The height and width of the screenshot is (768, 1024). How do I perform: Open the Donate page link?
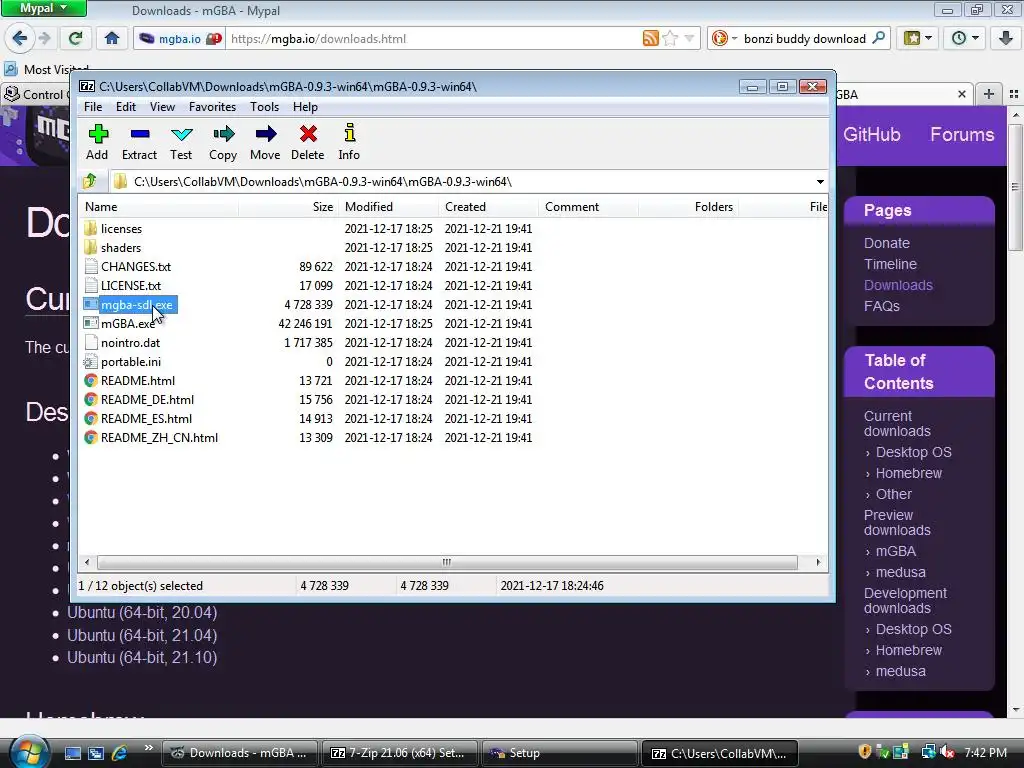[x=886, y=243]
